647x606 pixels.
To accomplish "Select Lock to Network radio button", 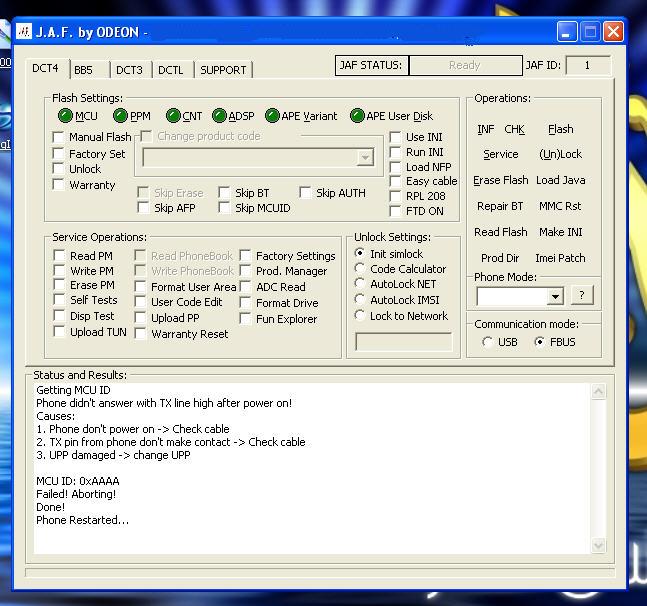I will 360,316.
